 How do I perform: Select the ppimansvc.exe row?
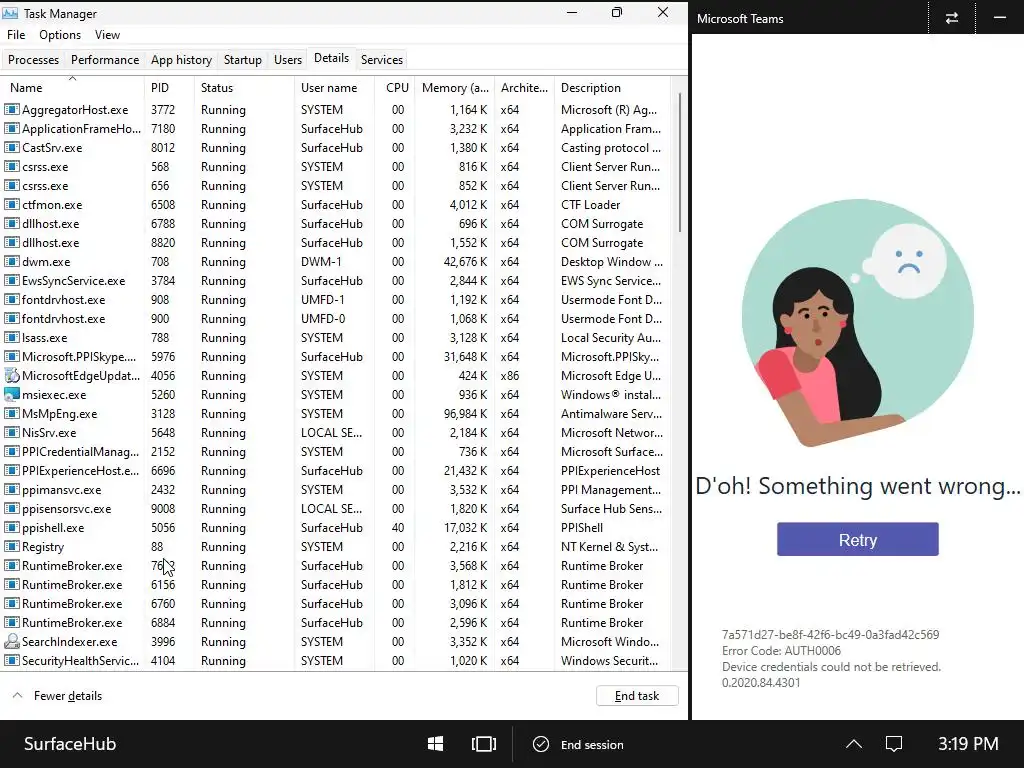pyautogui.click(x=336, y=490)
